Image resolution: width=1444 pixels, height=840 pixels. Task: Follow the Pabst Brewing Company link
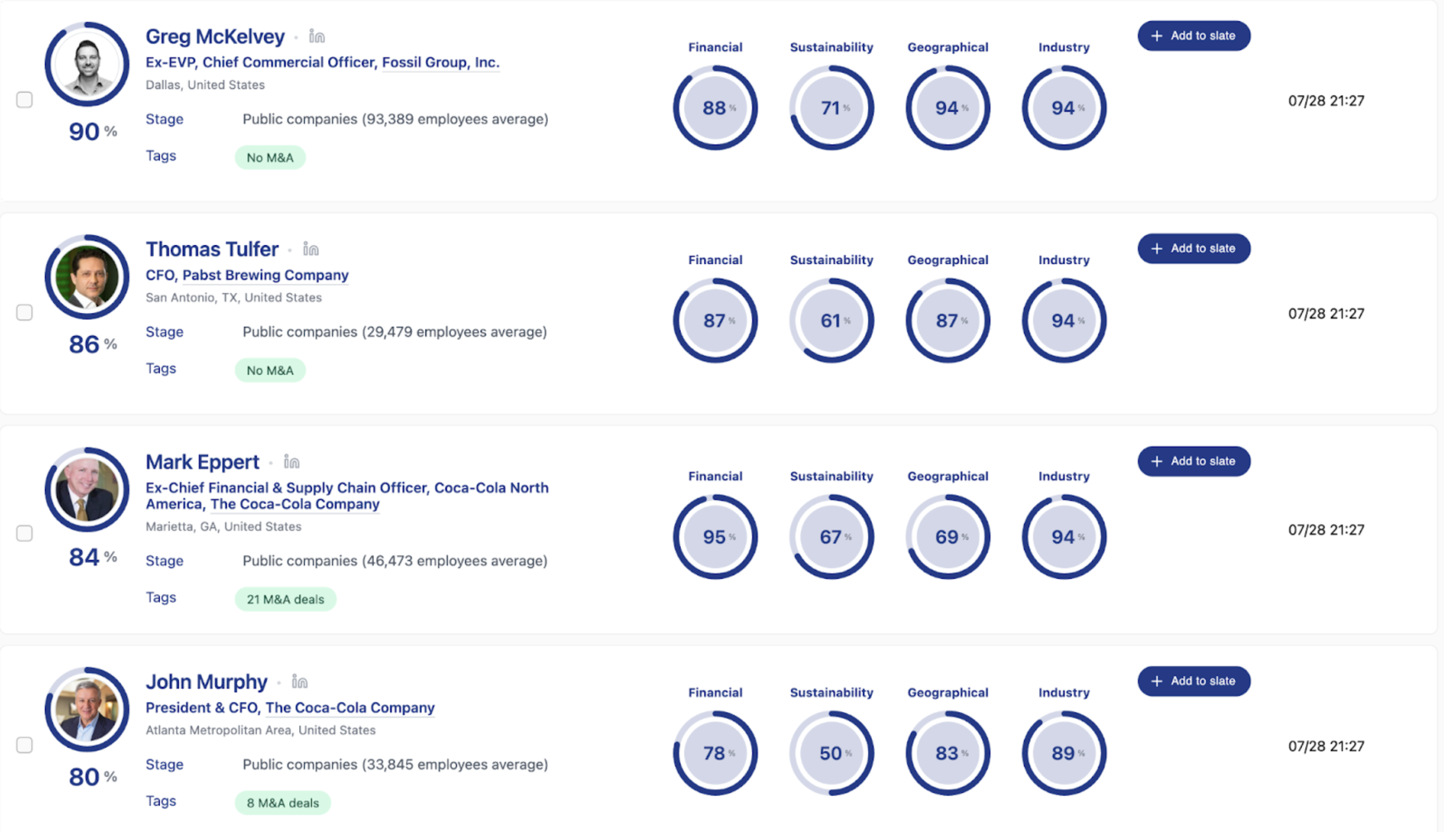point(266,275)
